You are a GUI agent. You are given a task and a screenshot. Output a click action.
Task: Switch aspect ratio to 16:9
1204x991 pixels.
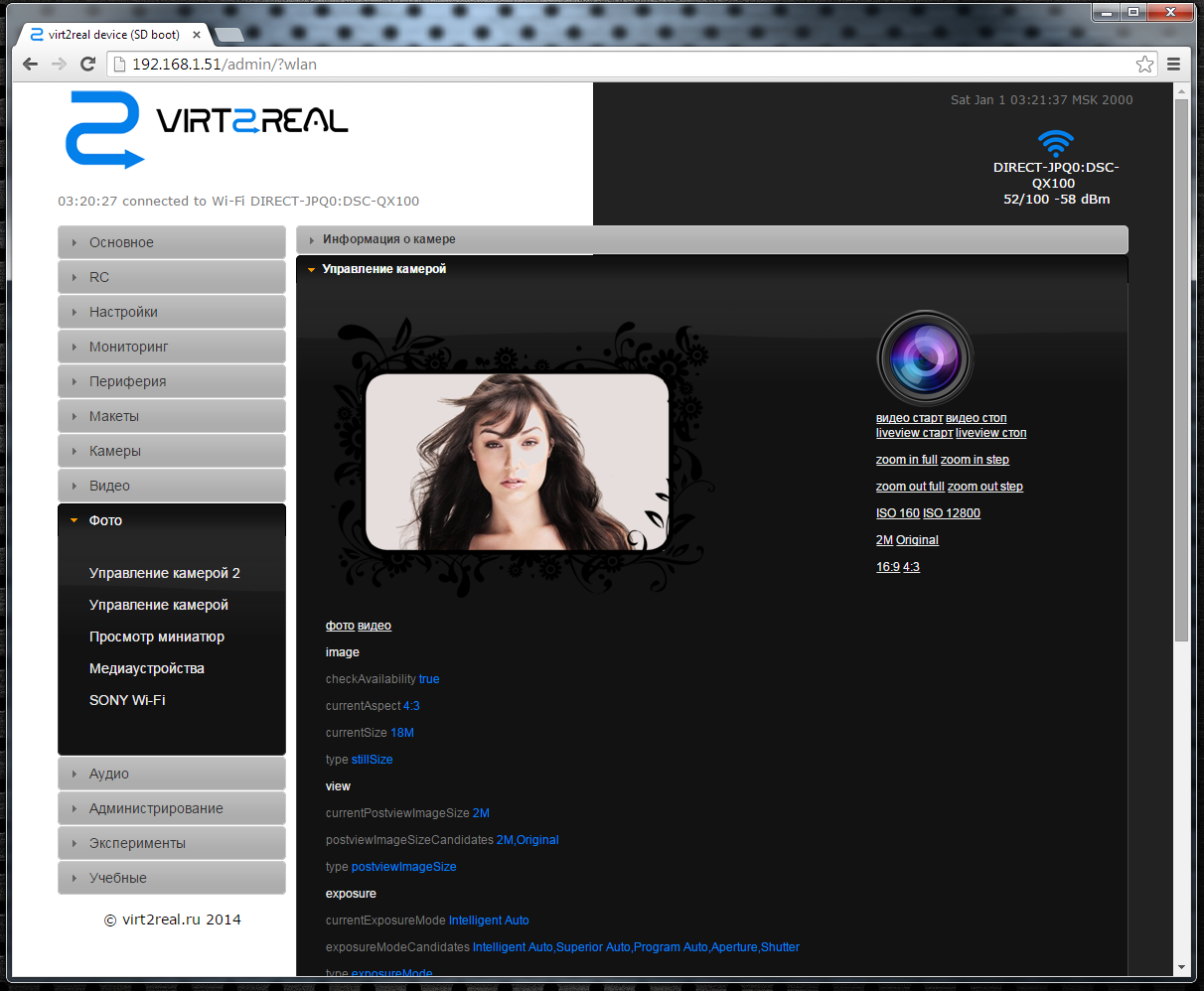[x=888, y=567]
